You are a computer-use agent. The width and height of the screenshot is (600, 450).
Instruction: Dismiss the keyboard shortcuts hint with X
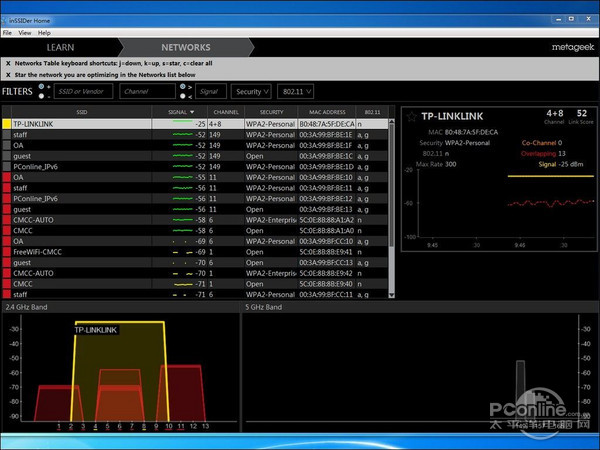(8, 62)
